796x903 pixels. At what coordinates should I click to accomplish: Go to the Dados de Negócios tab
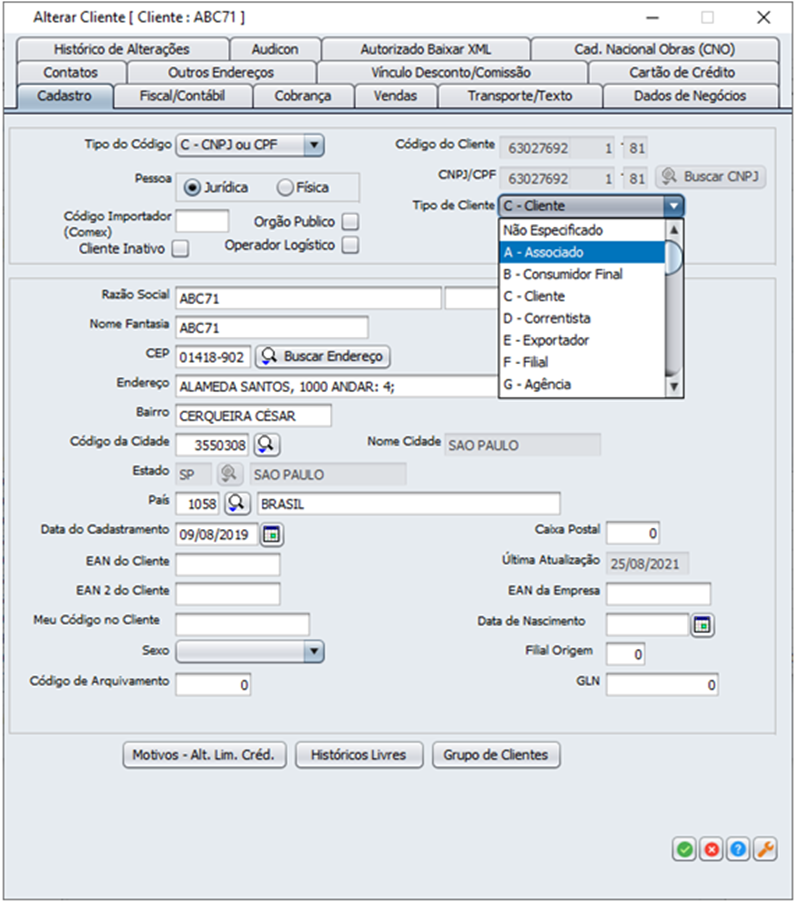(690, 96)
